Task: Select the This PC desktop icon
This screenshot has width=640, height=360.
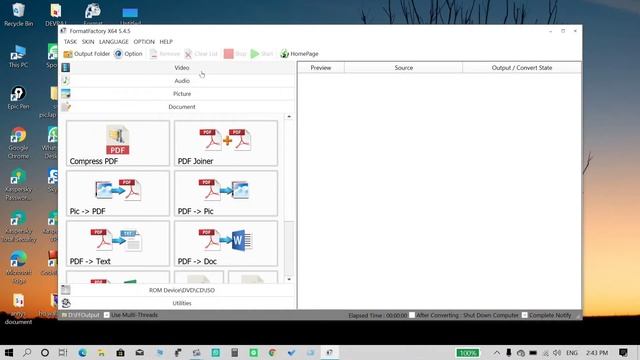Action: (18, 57)
